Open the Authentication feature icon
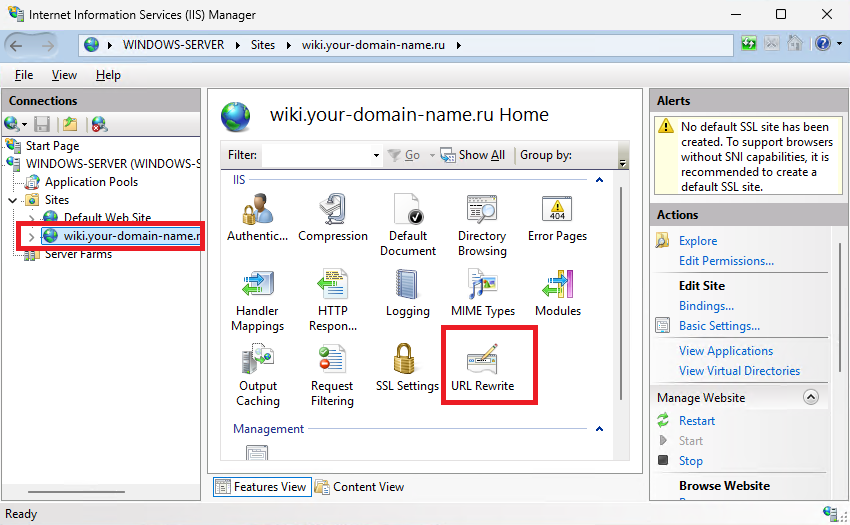The height and width of the screenshot is (525, 850). [x=257, y=217]
